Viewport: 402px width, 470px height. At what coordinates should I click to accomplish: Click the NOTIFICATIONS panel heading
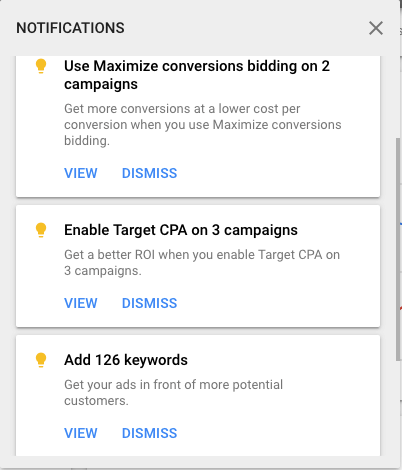(70, 28)
